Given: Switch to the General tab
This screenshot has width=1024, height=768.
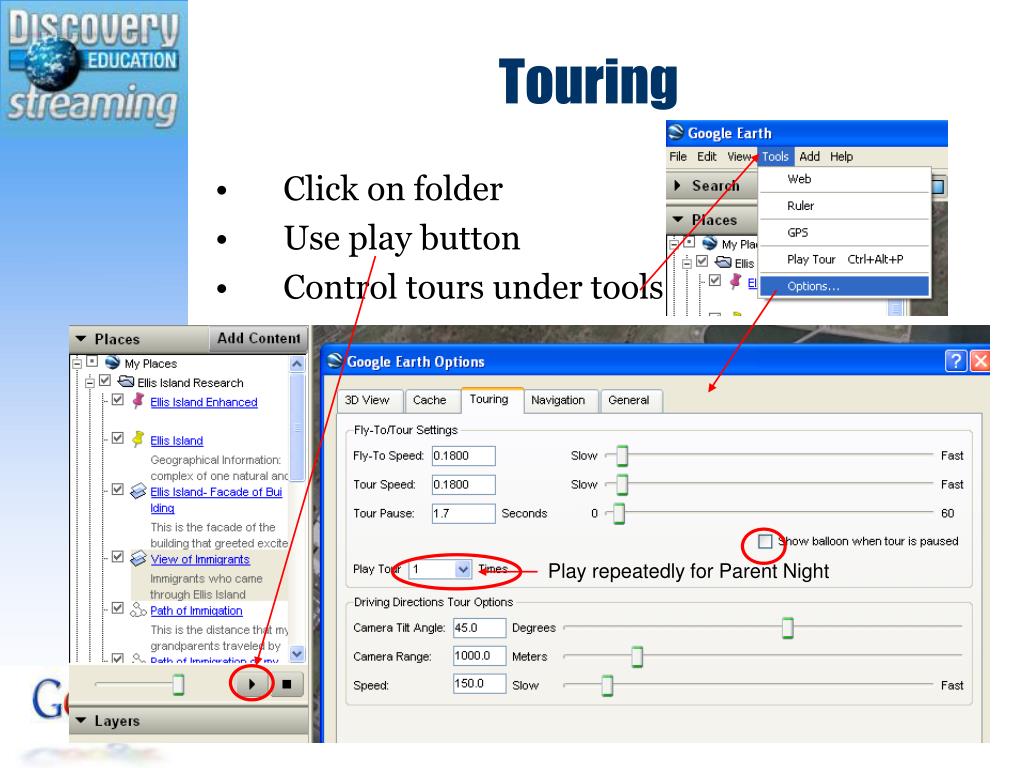Looking at the screenshot, I should pos(629,400).
